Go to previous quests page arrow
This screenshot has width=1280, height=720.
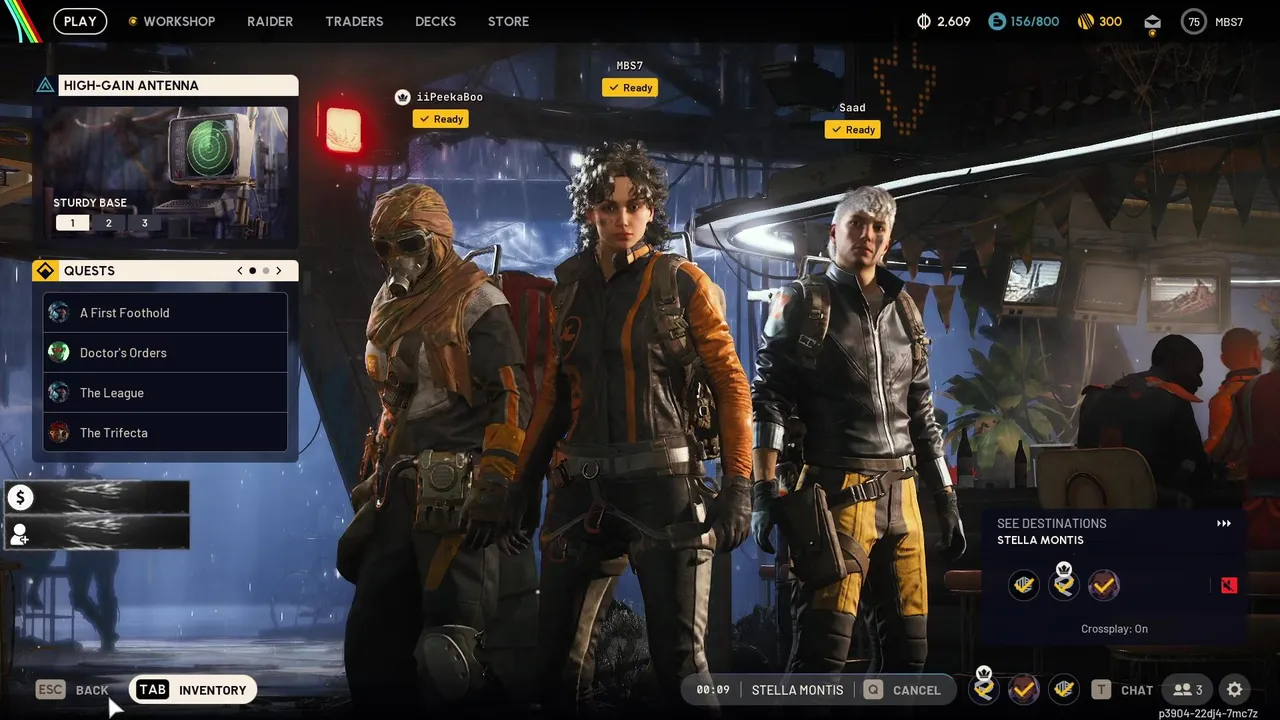click(240, 271)
